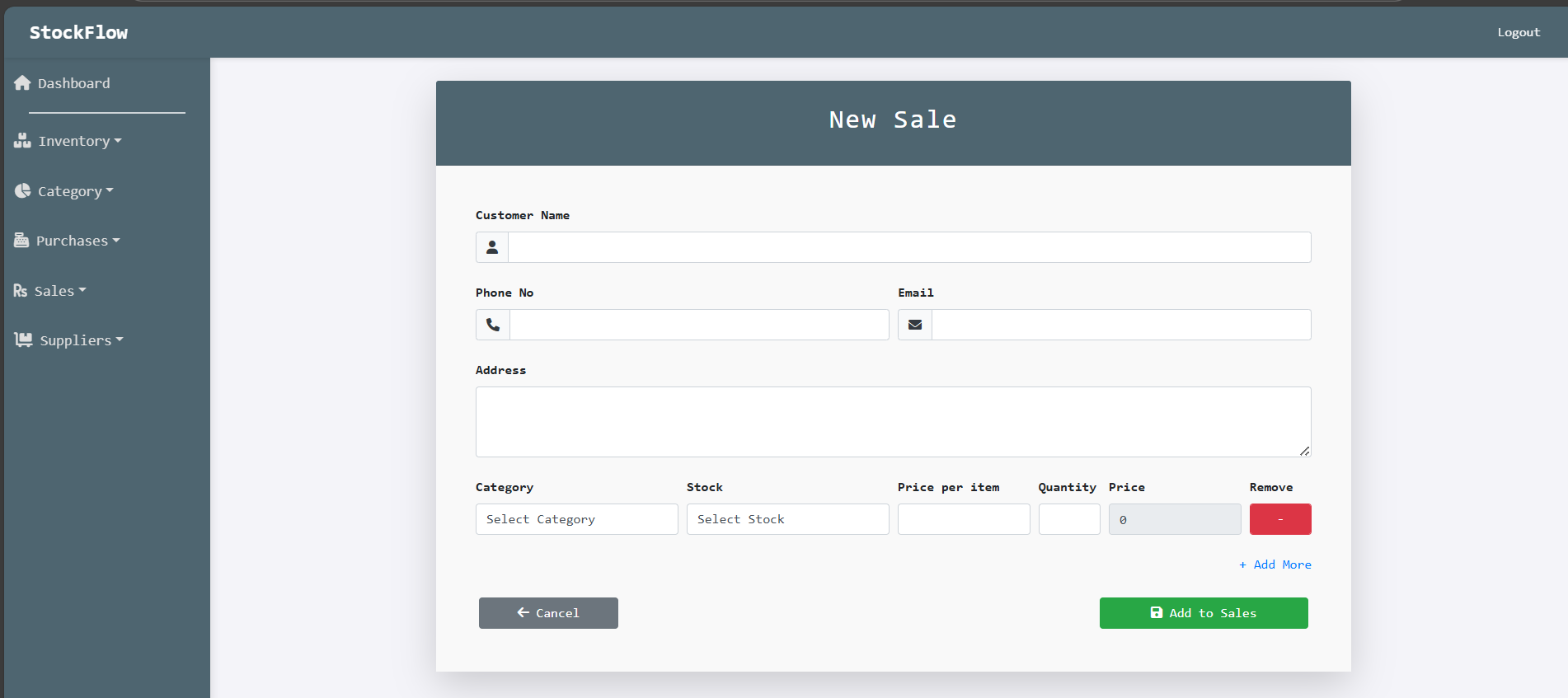
Task: Go to Dashboard from sidebar
Action: point(73,83)
